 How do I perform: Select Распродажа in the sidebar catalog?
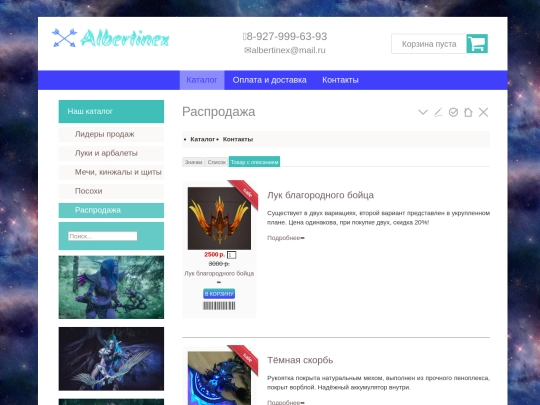(111, 210)
